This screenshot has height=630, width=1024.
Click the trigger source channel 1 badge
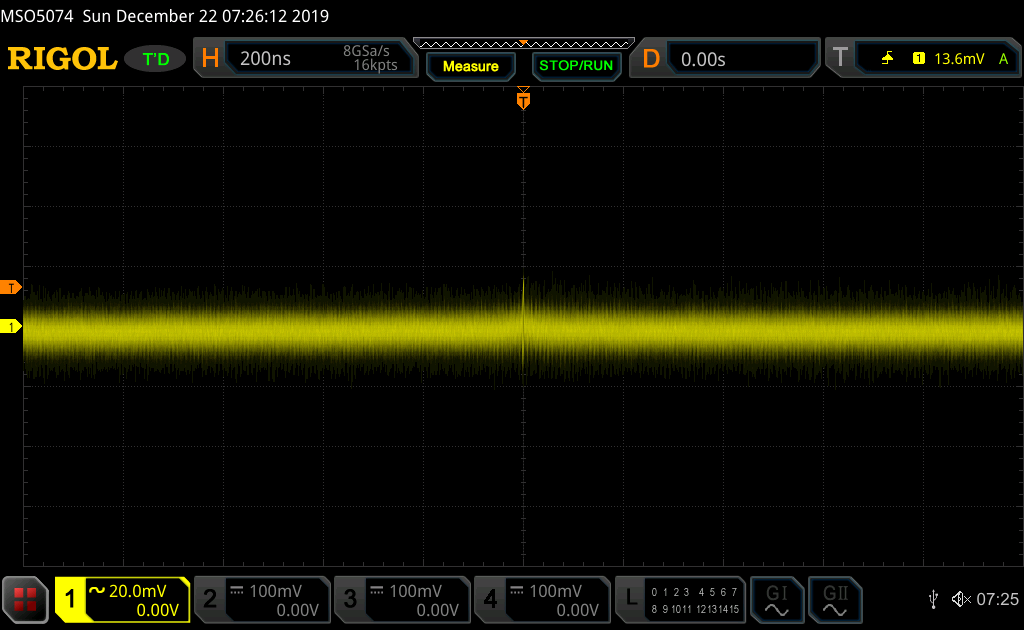[x=918, y=59]
